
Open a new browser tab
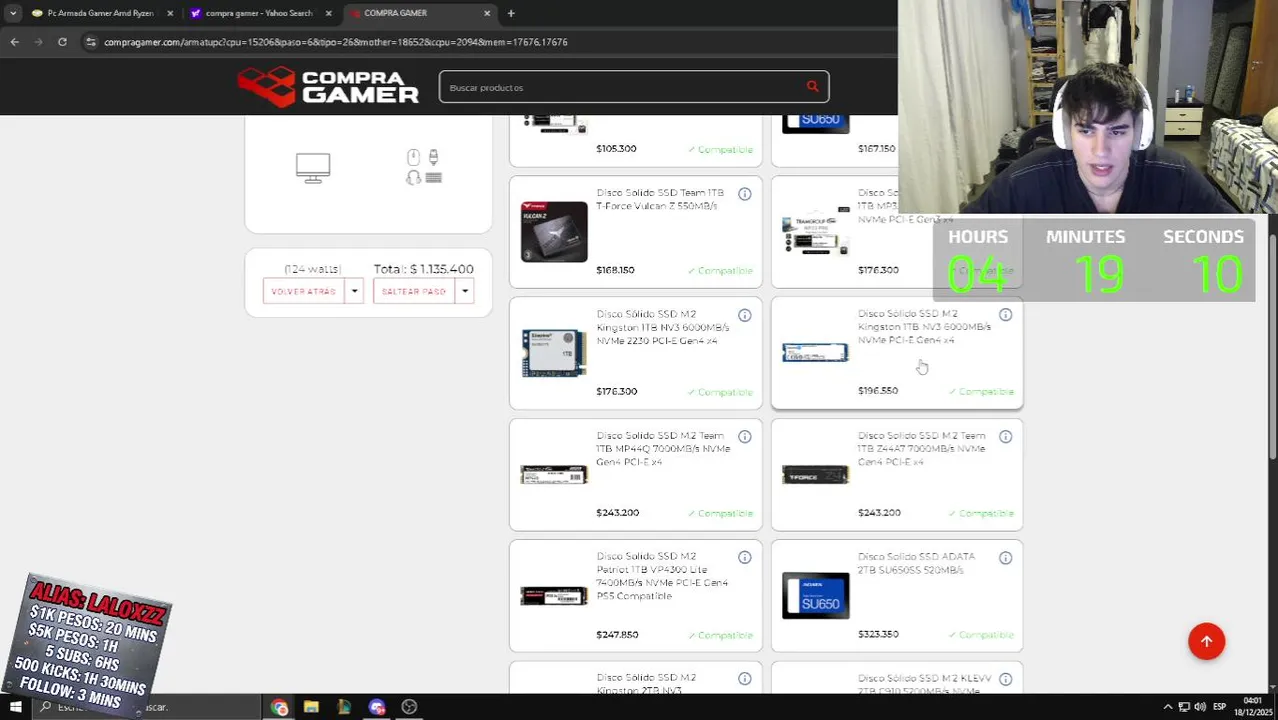[511, 13]
